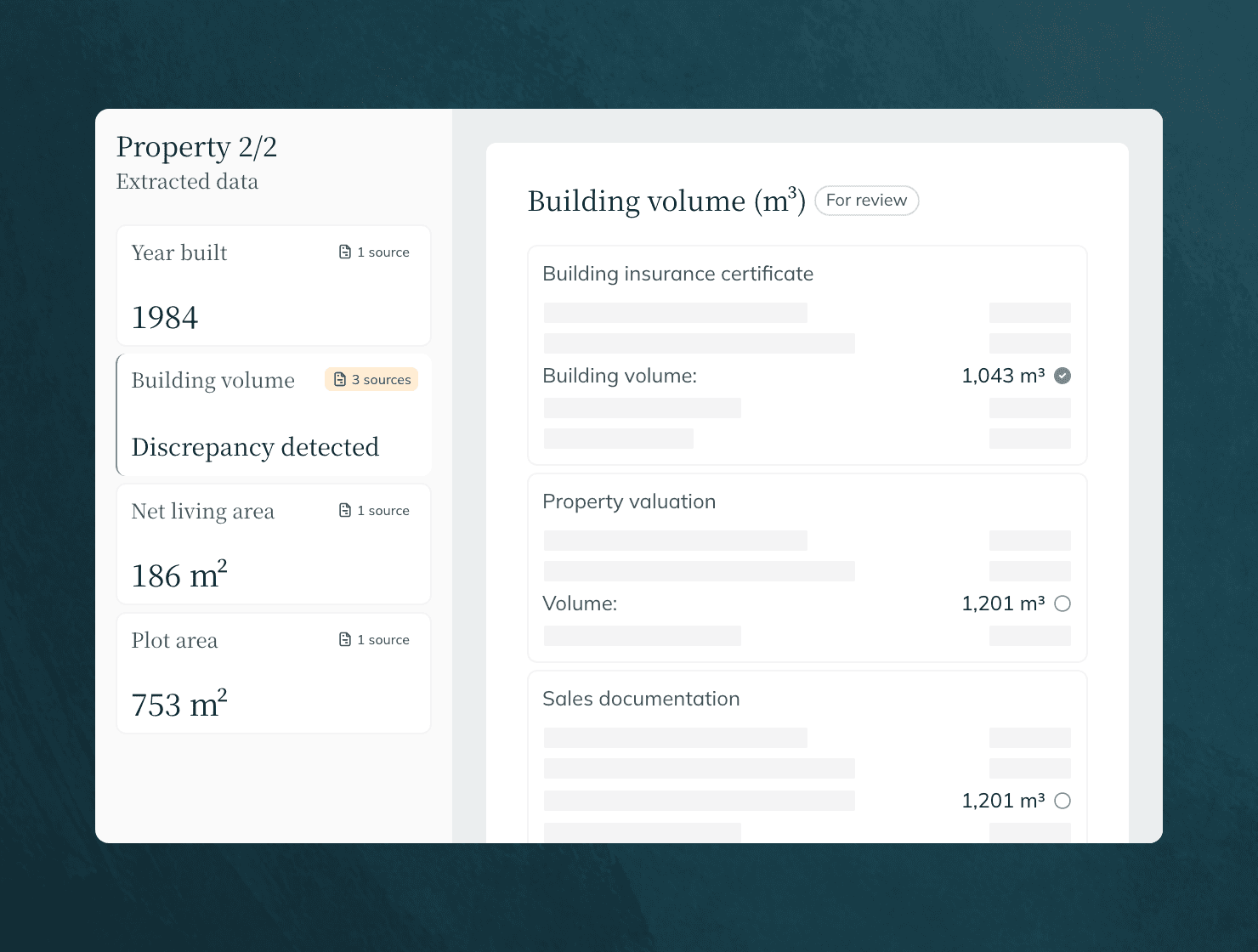Open the Net living area card

click(x=274, y=544)
